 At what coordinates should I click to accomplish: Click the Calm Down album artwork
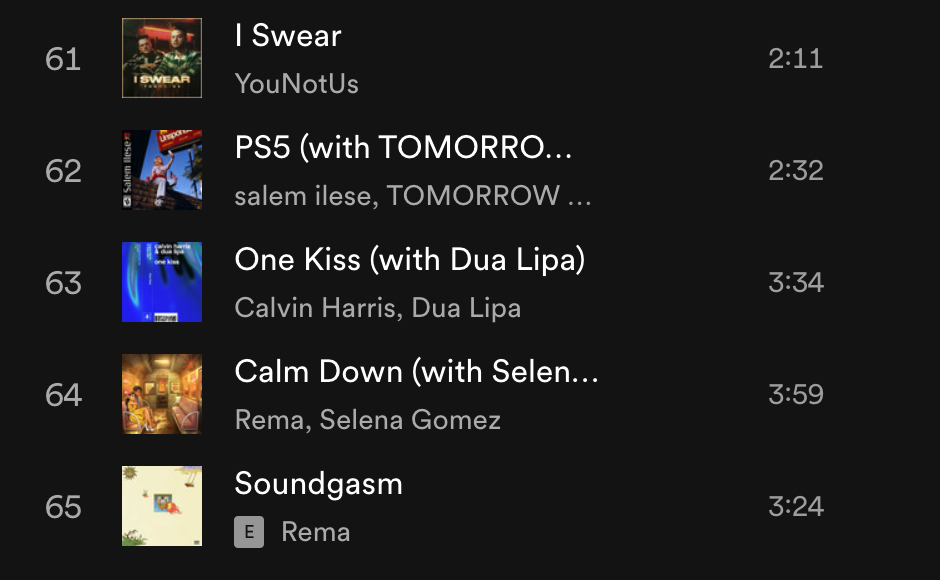(162, 394)
